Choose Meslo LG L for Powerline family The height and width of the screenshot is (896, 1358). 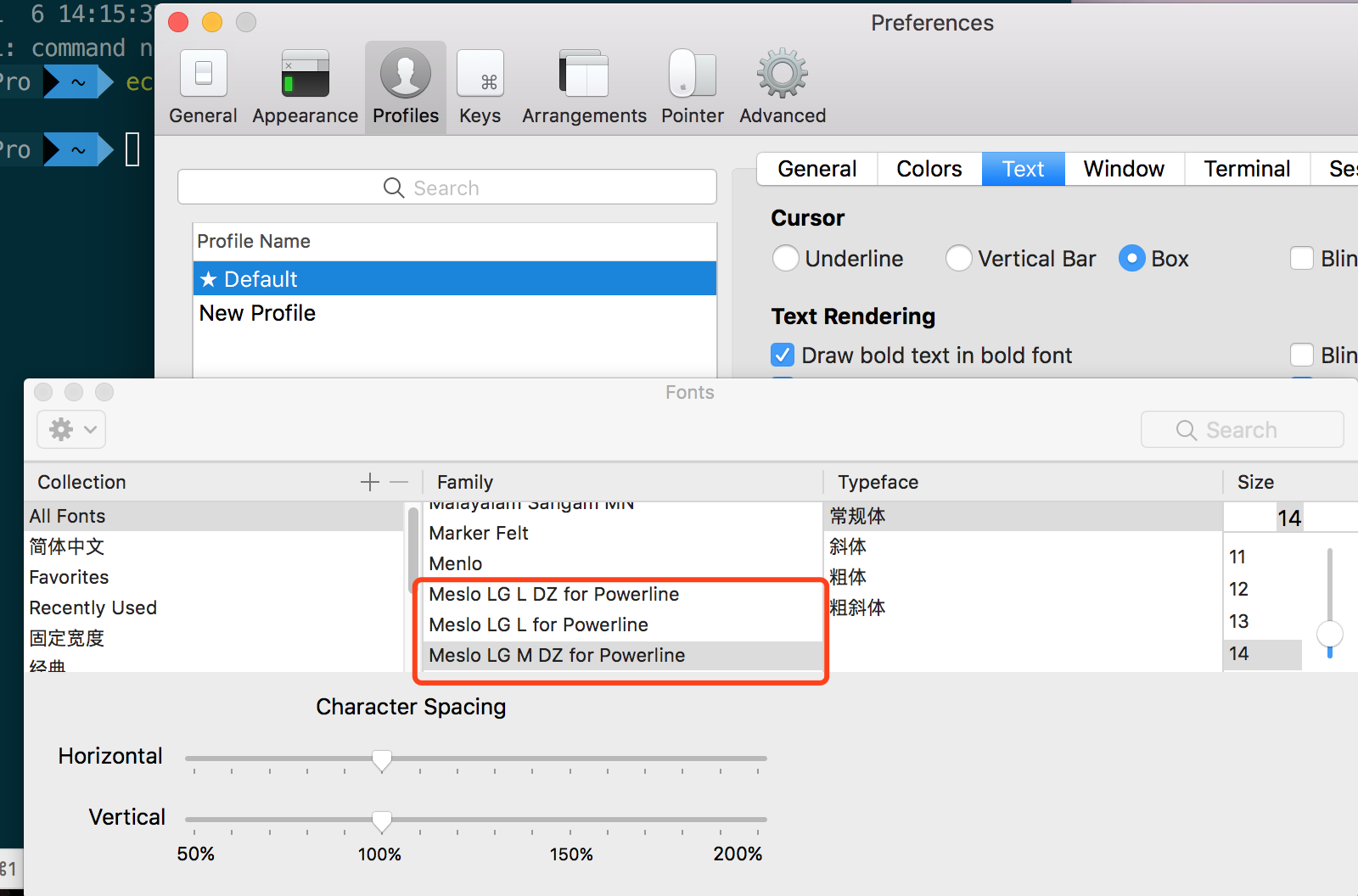[538, 624]
